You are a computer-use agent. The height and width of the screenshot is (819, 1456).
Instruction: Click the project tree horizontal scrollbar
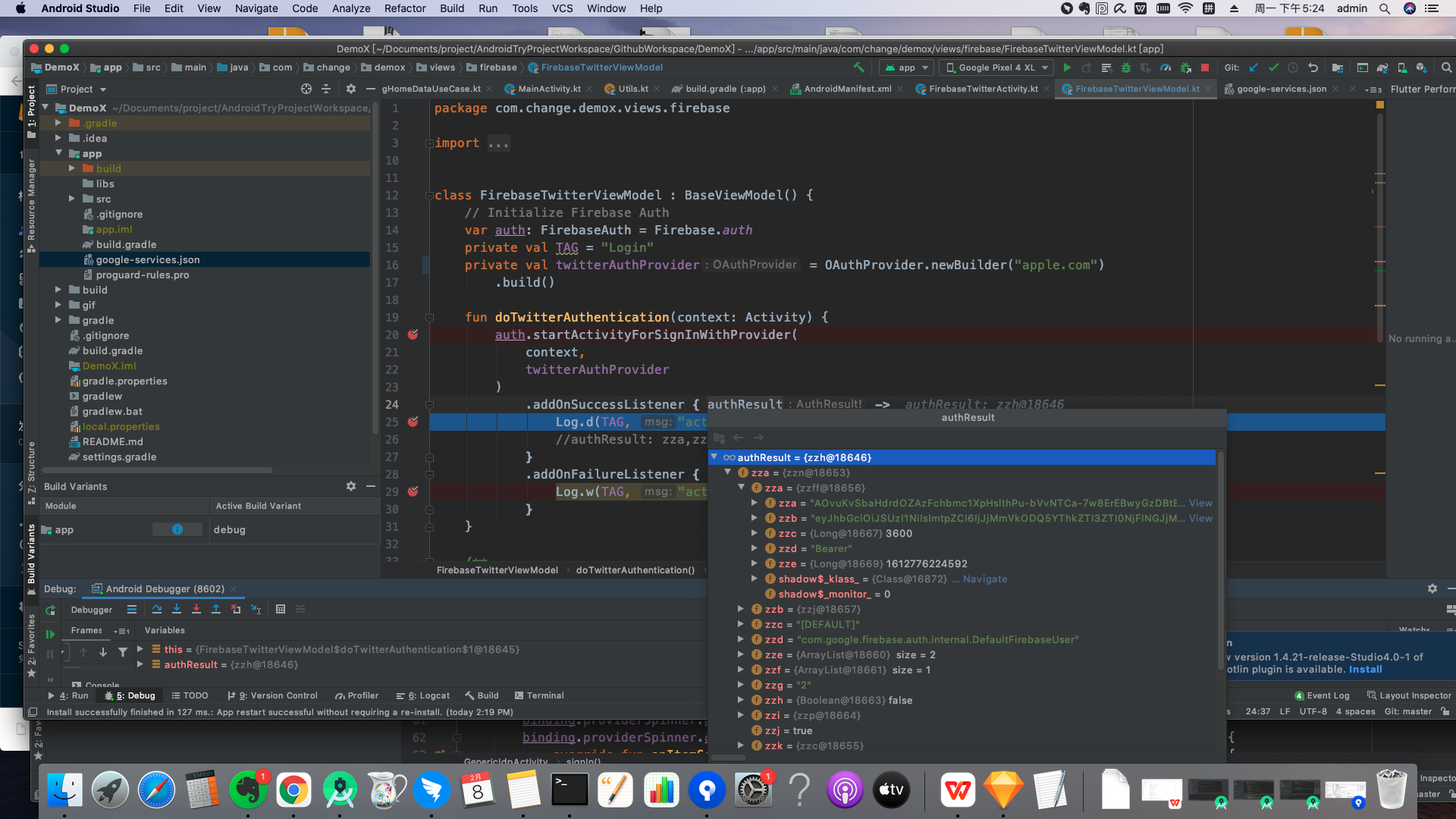158,470
